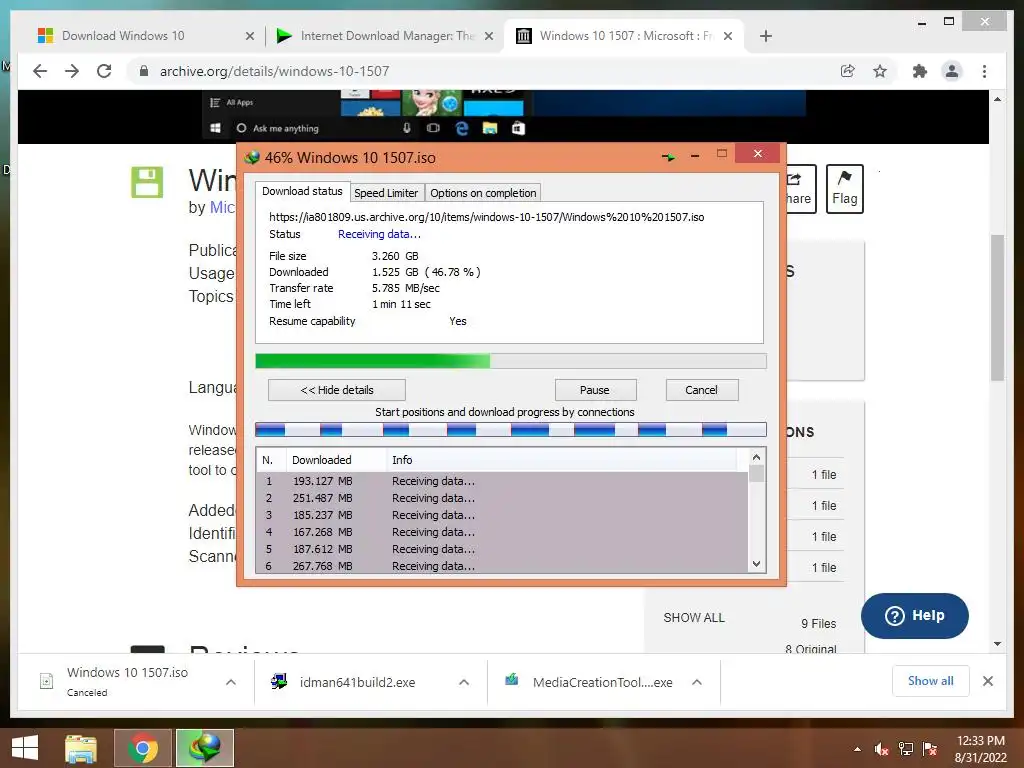
Task: Select connection row with 187.612 MB
Action: coord(502,549)
